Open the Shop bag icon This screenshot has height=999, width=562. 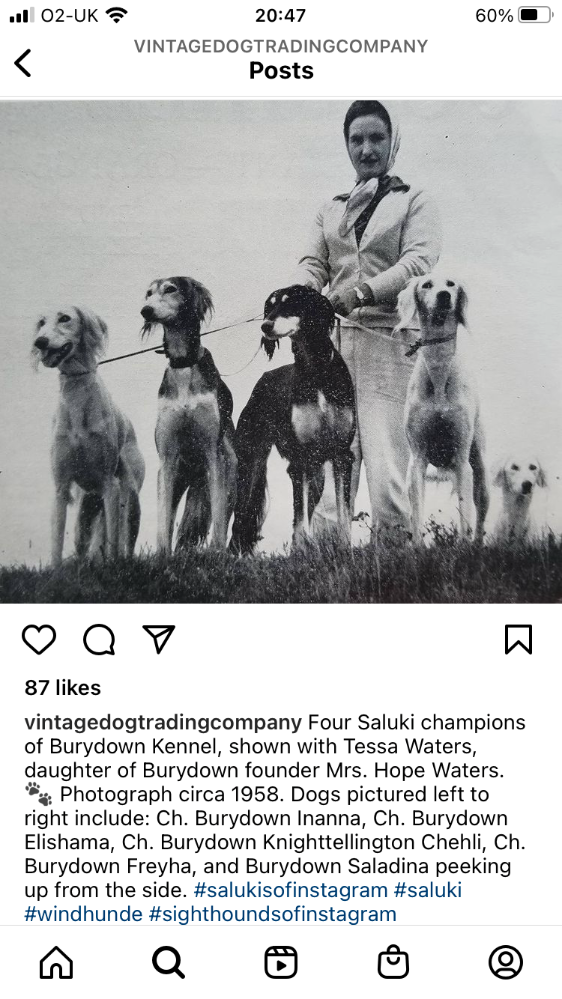point(393,962)
